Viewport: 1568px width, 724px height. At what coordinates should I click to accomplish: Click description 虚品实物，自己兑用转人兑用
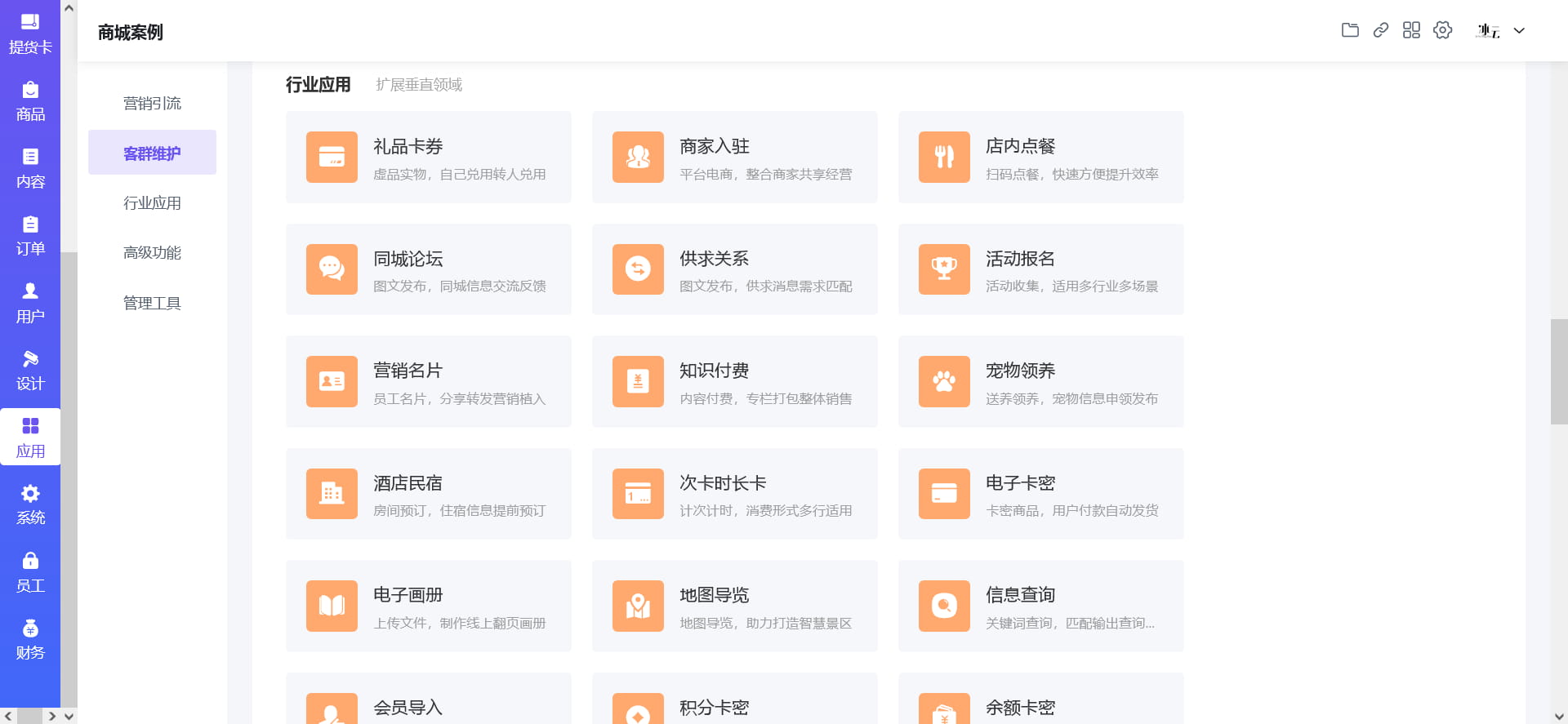click(460, 174)
